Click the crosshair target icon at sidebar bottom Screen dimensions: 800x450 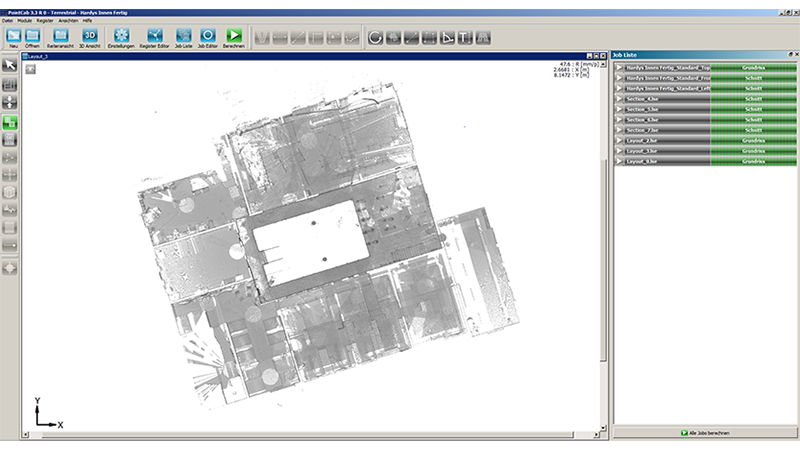(x=10, y=268)
